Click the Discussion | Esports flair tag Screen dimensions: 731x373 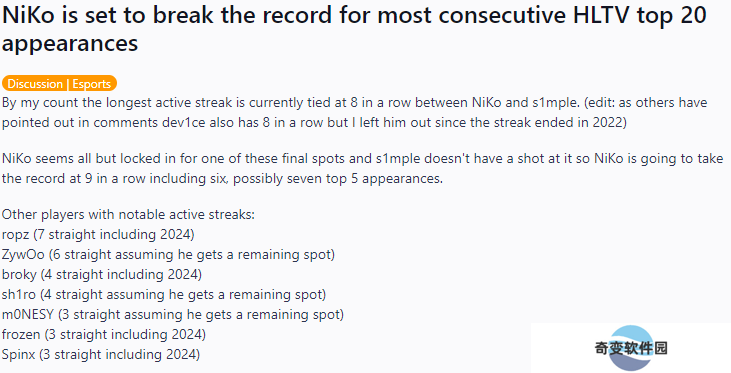[59, 83]
